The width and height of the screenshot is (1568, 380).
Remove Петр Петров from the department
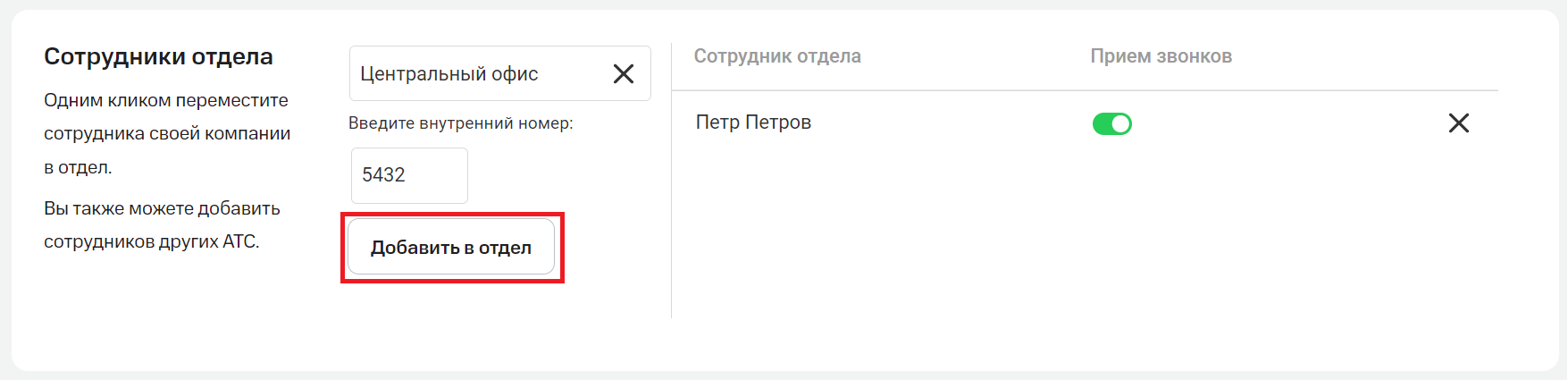(1458, 122)
